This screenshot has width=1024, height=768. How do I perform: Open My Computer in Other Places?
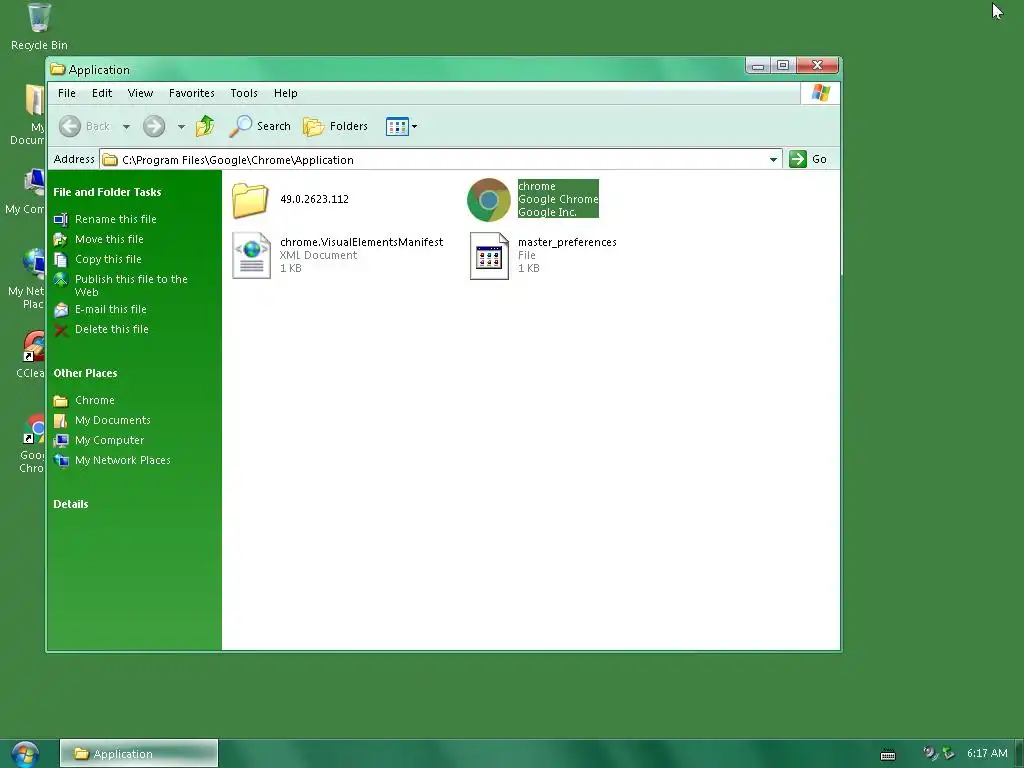click(x=109, y=440)
